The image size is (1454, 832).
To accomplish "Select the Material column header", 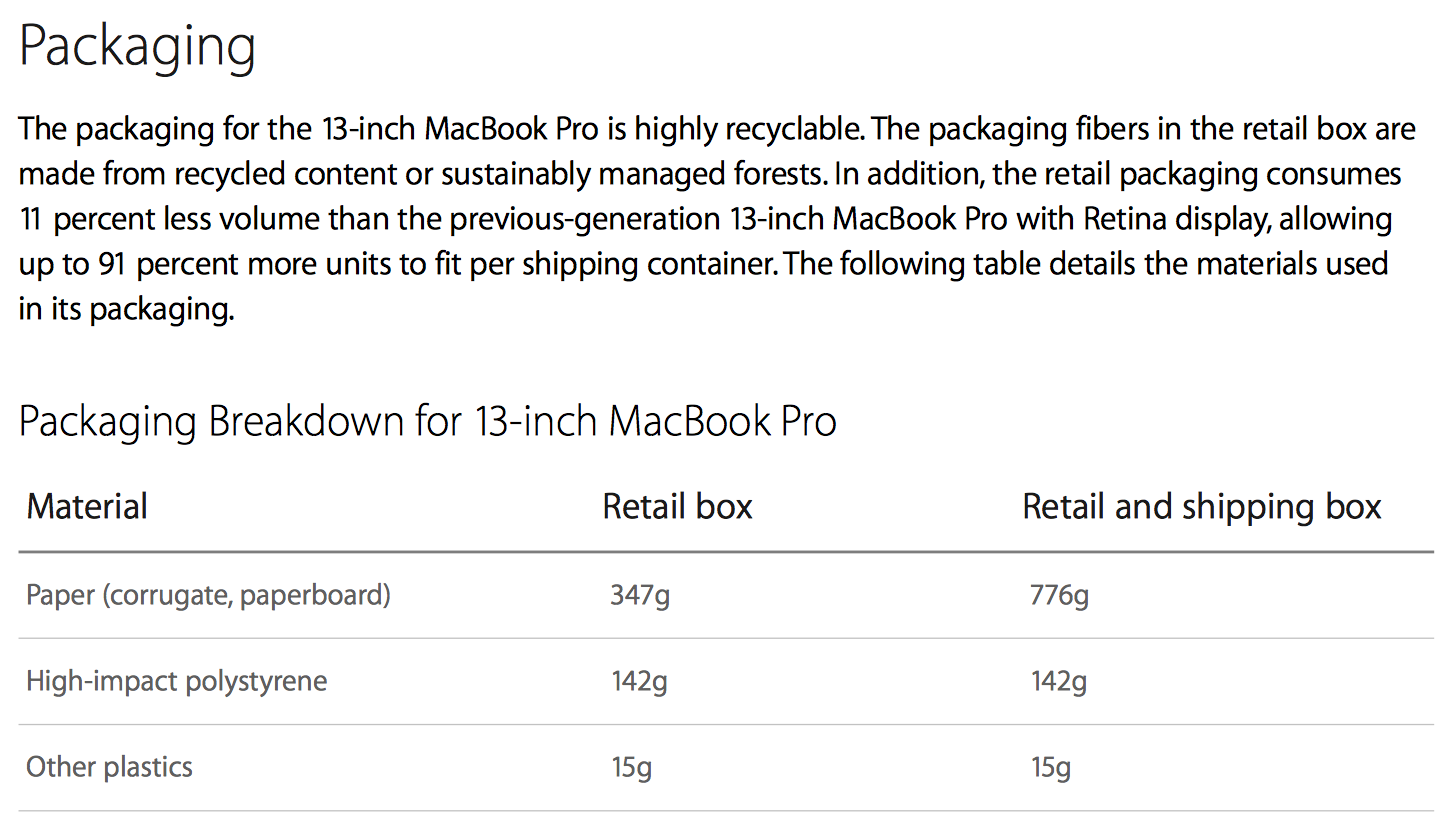I will [x=87, y=506].
